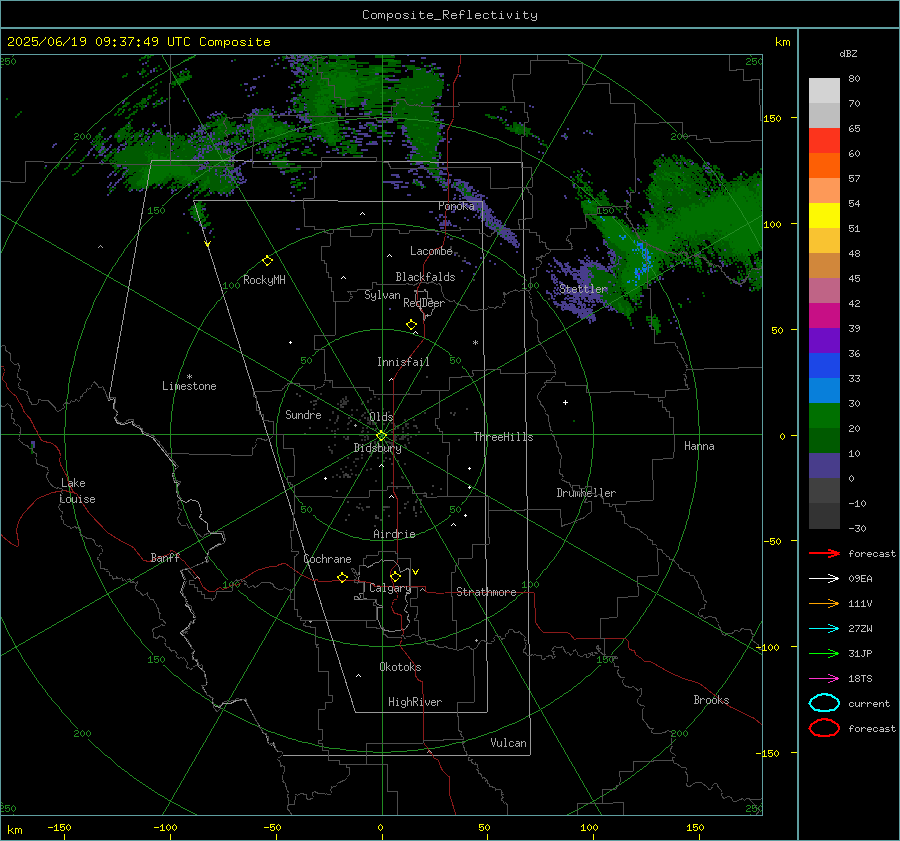Select the yellow diamond marker below RedDeer

click(411, 325)
